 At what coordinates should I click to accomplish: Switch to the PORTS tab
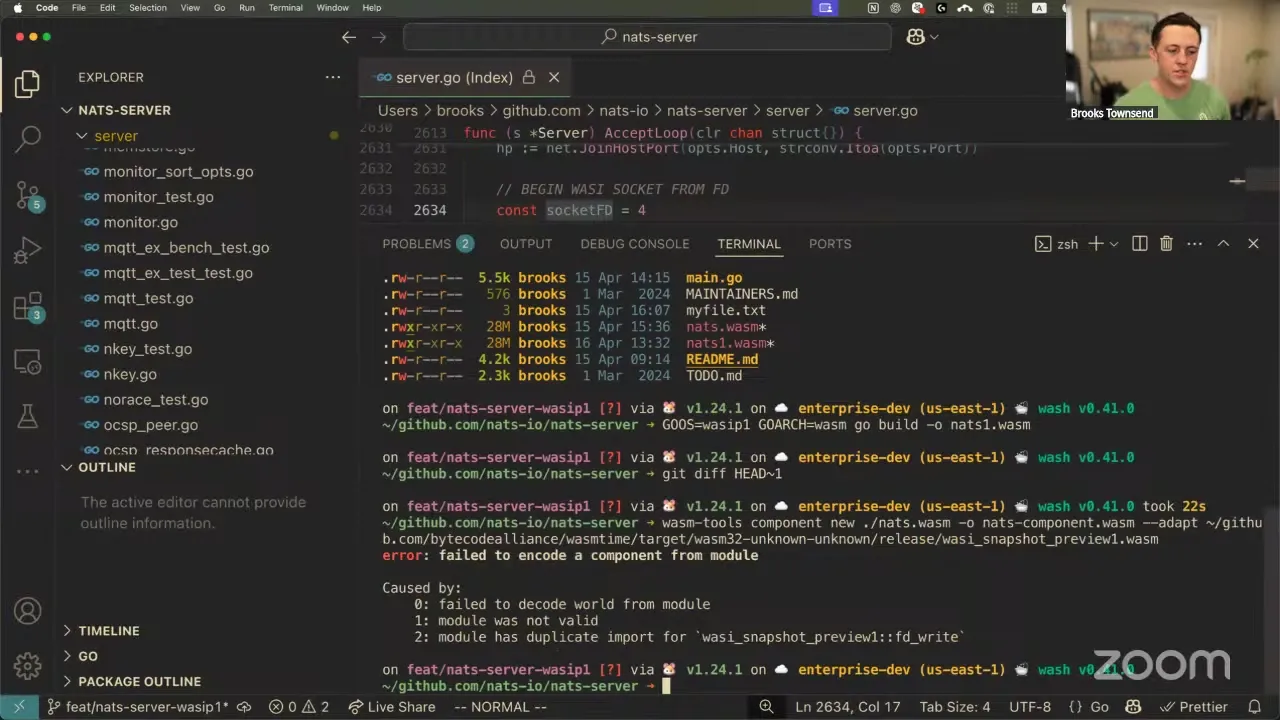[830, 244]
